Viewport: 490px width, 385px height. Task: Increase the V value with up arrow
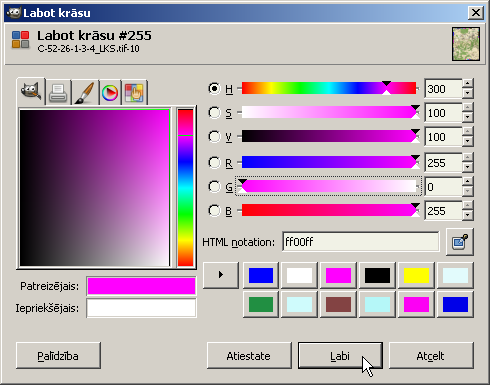(x=468, y=132)
